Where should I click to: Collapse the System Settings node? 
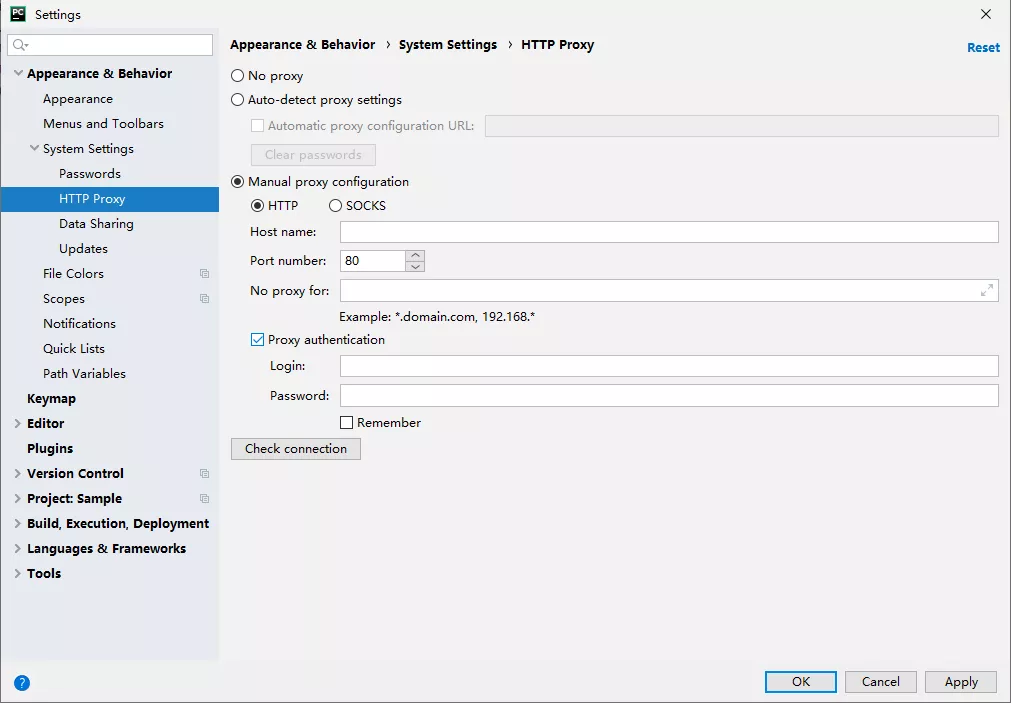[34, 148]
